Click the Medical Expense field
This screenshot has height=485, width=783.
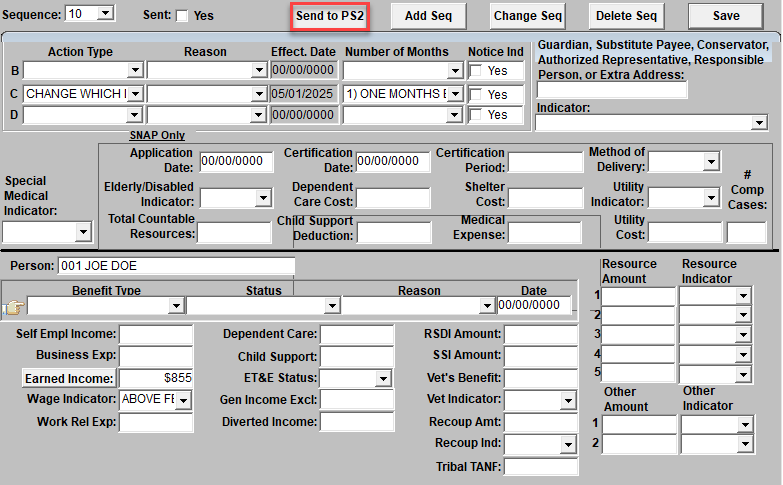pos(545,233)
